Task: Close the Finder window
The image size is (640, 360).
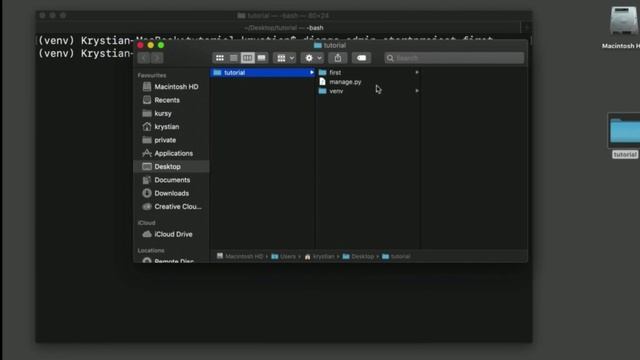Action: point(140,45)
